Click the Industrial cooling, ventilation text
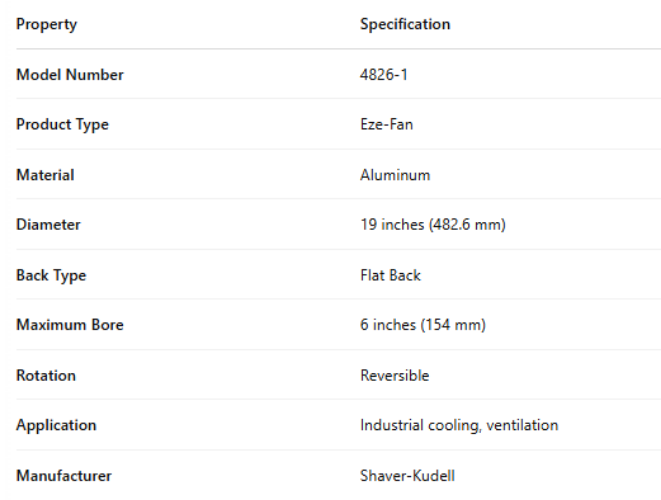Image resolution: width=661 pixels, height=500 pixels. pos(459,425)
